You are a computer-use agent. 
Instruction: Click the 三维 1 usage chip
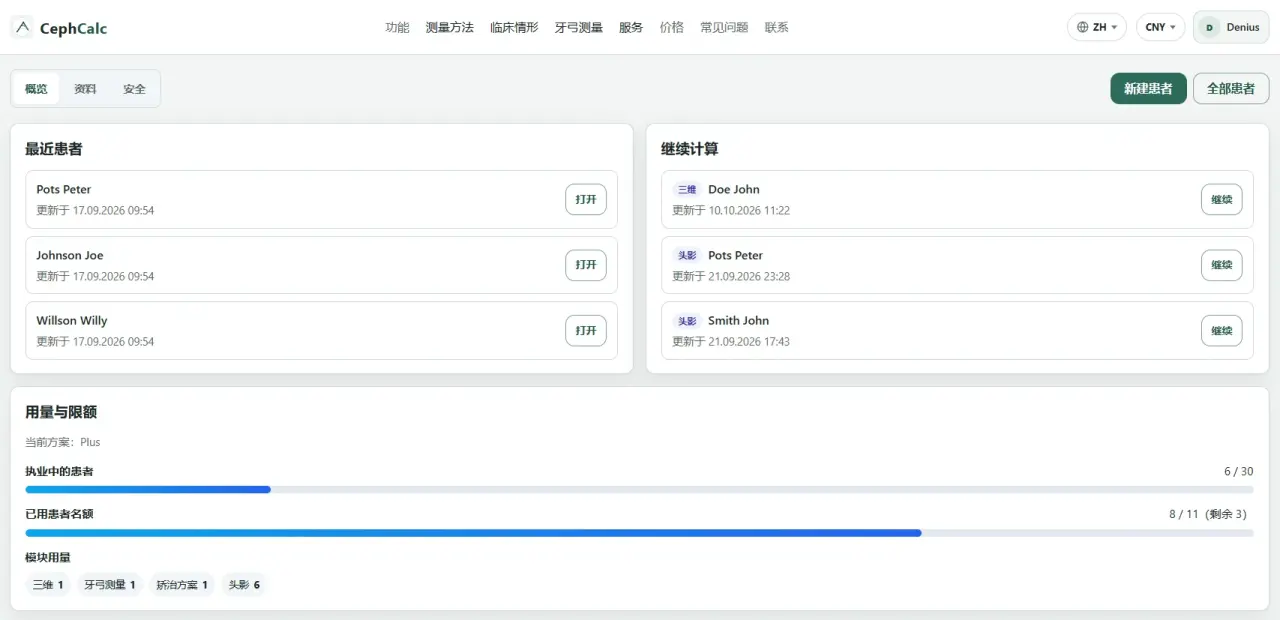pos(48,585)
